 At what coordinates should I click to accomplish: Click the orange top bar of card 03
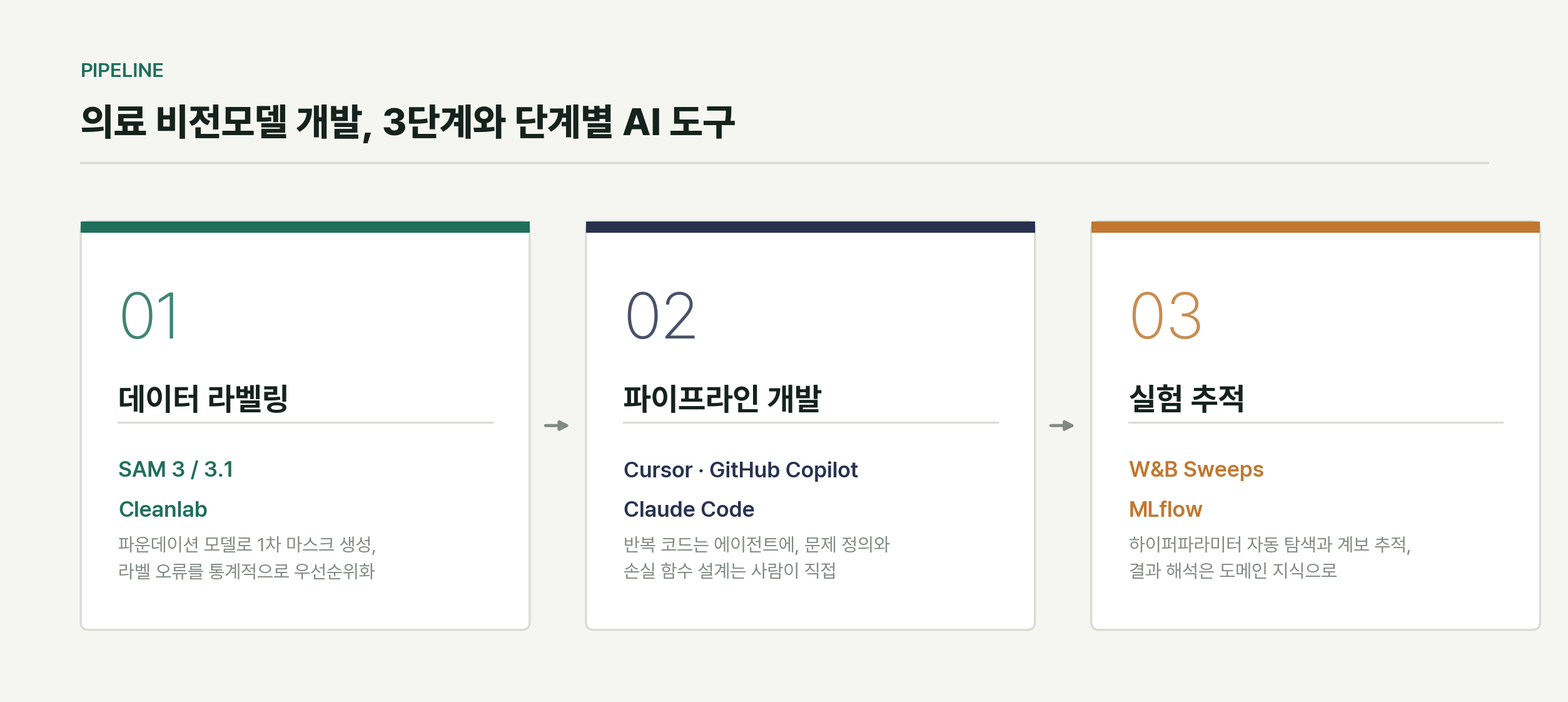point(1315,226)
